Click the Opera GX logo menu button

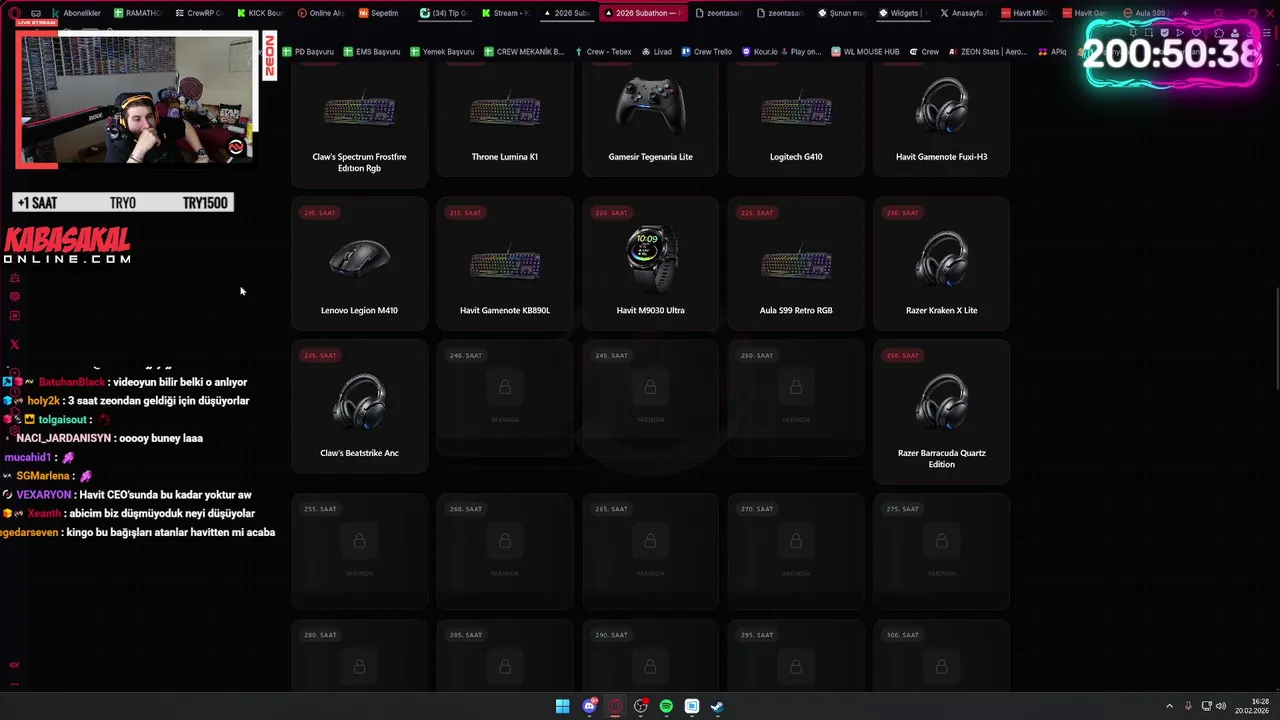pyautogui.click(x=15, y=13)
